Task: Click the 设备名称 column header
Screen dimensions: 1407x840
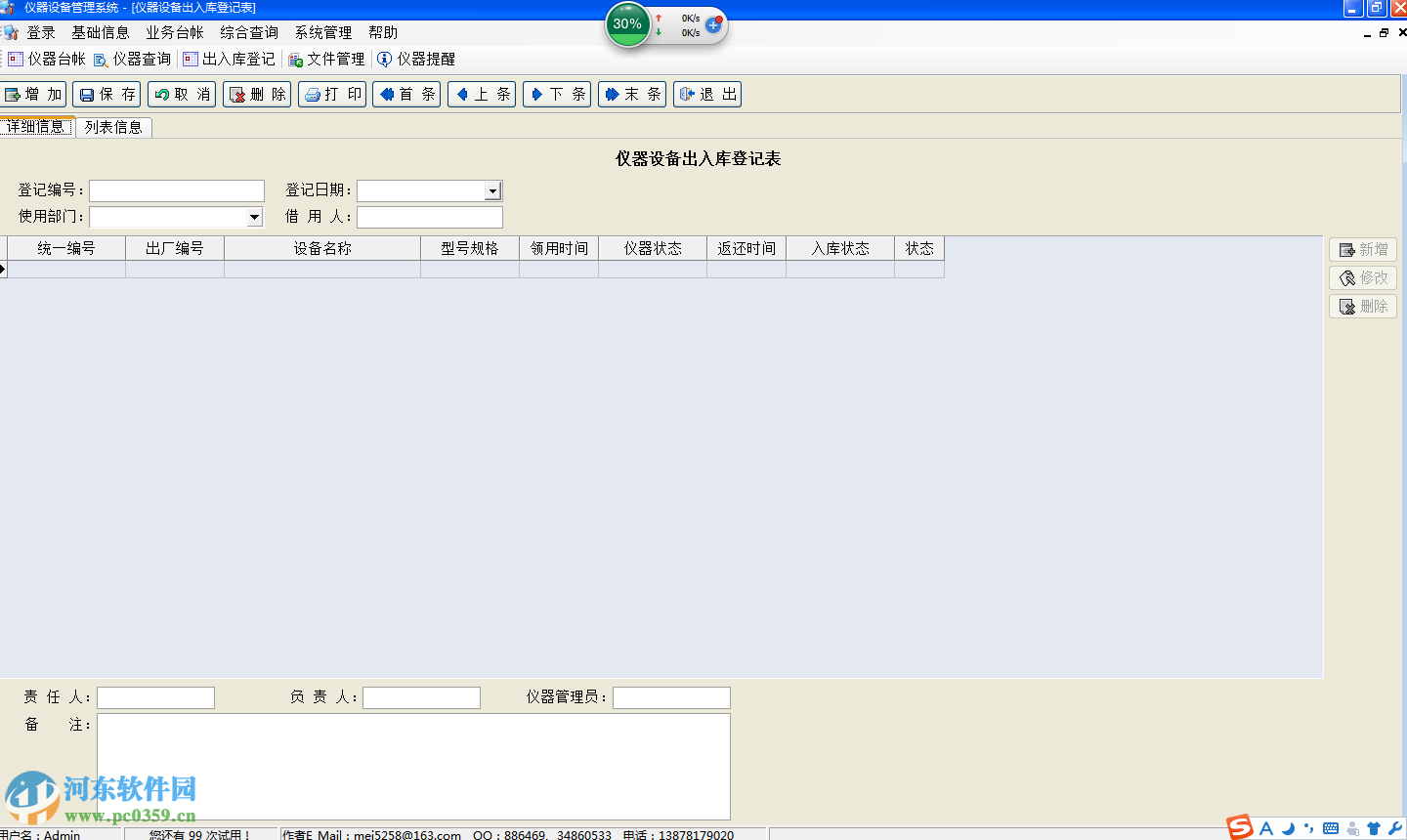Action: click(322, 249)
